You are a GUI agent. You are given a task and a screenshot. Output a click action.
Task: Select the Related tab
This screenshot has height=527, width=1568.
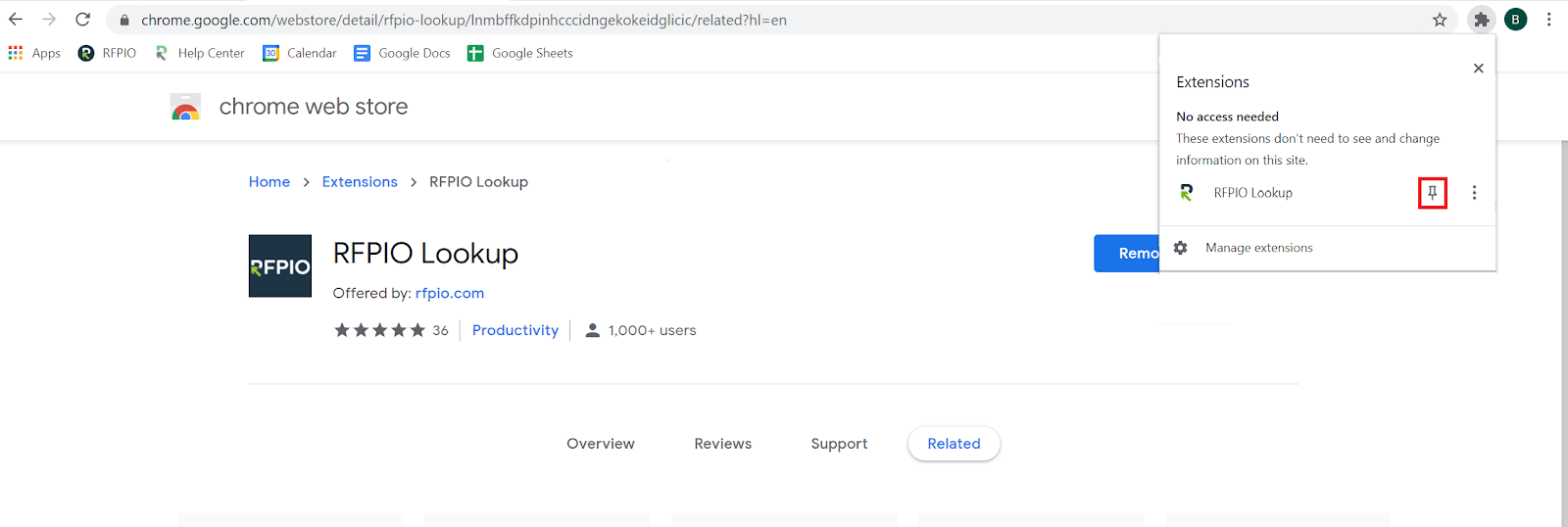click(954, 444)
